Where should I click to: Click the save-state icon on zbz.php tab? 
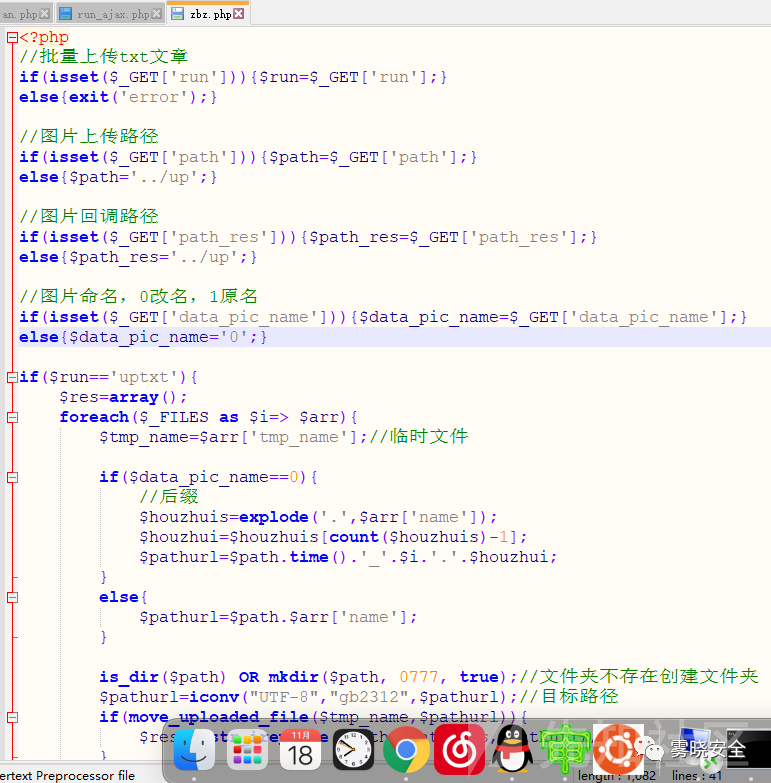click(x=178, y=14)
